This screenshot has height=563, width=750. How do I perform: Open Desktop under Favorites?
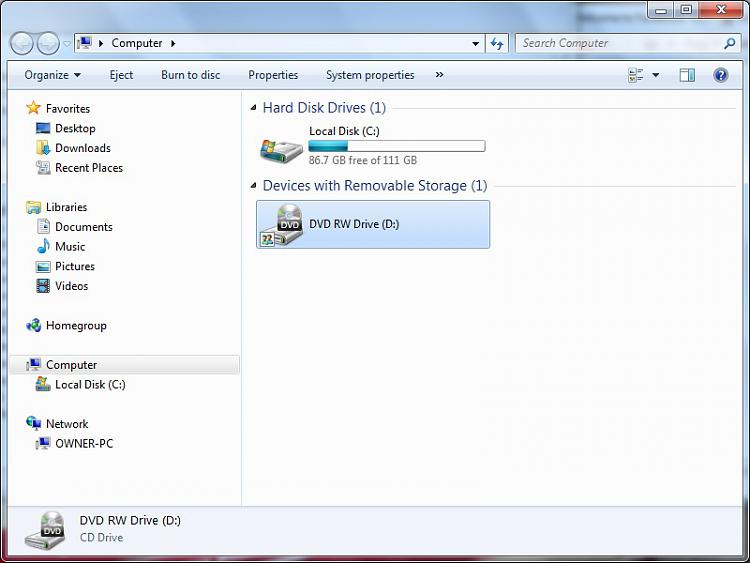[75, 128]
